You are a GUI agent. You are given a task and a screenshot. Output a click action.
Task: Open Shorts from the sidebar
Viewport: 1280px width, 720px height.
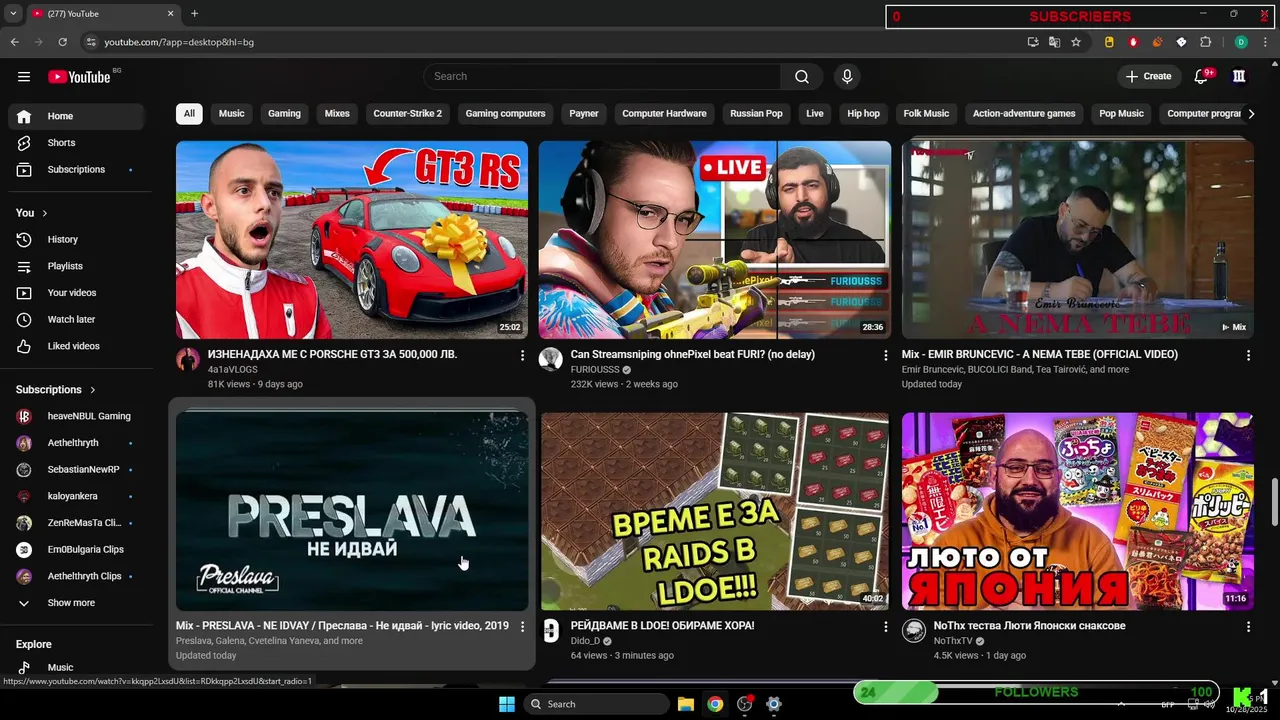[76, 143]
